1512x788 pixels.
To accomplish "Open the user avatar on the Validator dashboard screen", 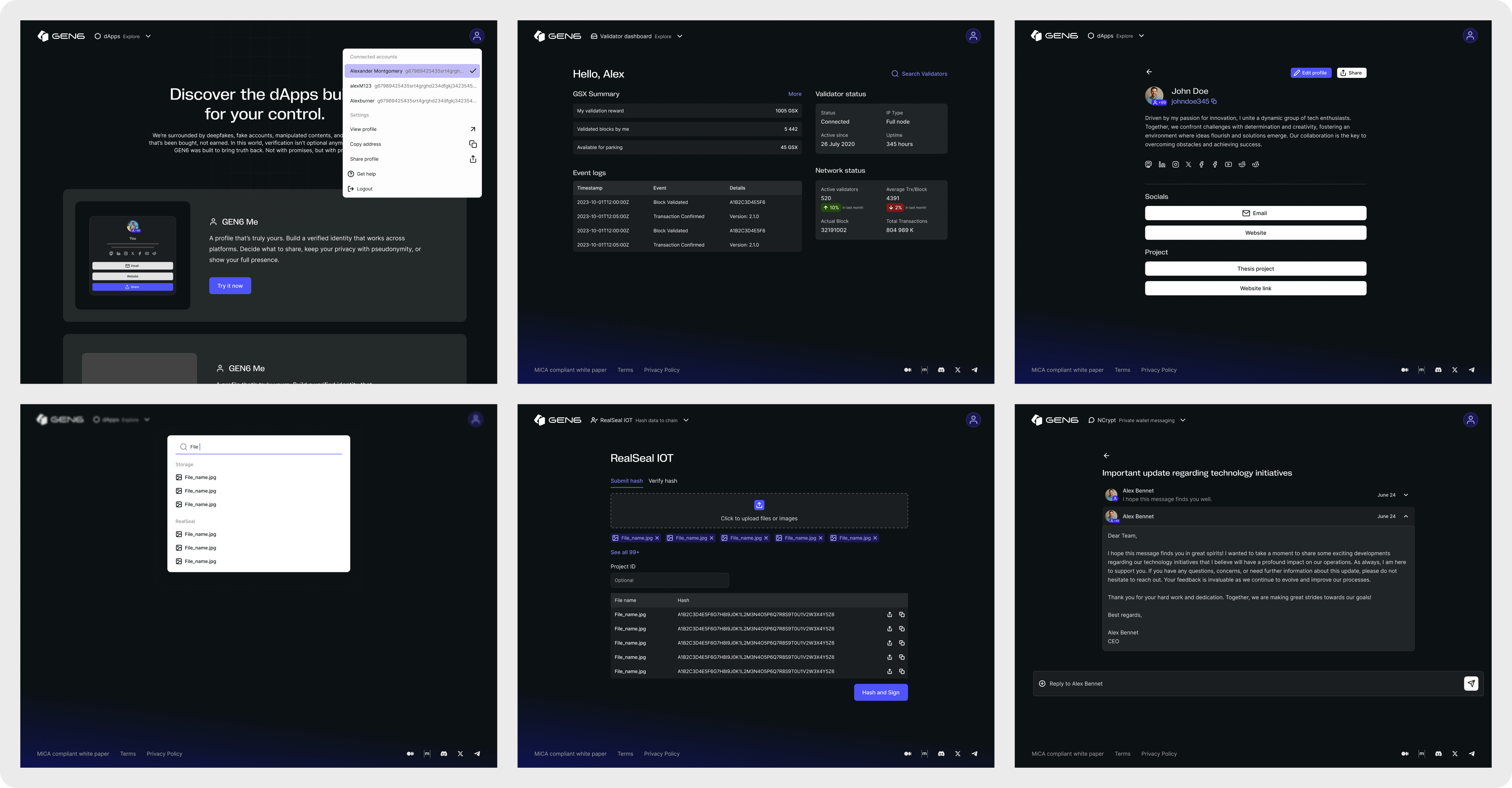I will (973, 36).
